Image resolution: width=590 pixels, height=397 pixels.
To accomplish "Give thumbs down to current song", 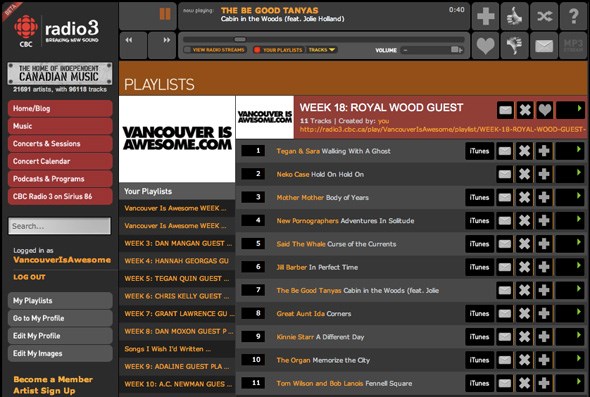I will coord(514,46).
